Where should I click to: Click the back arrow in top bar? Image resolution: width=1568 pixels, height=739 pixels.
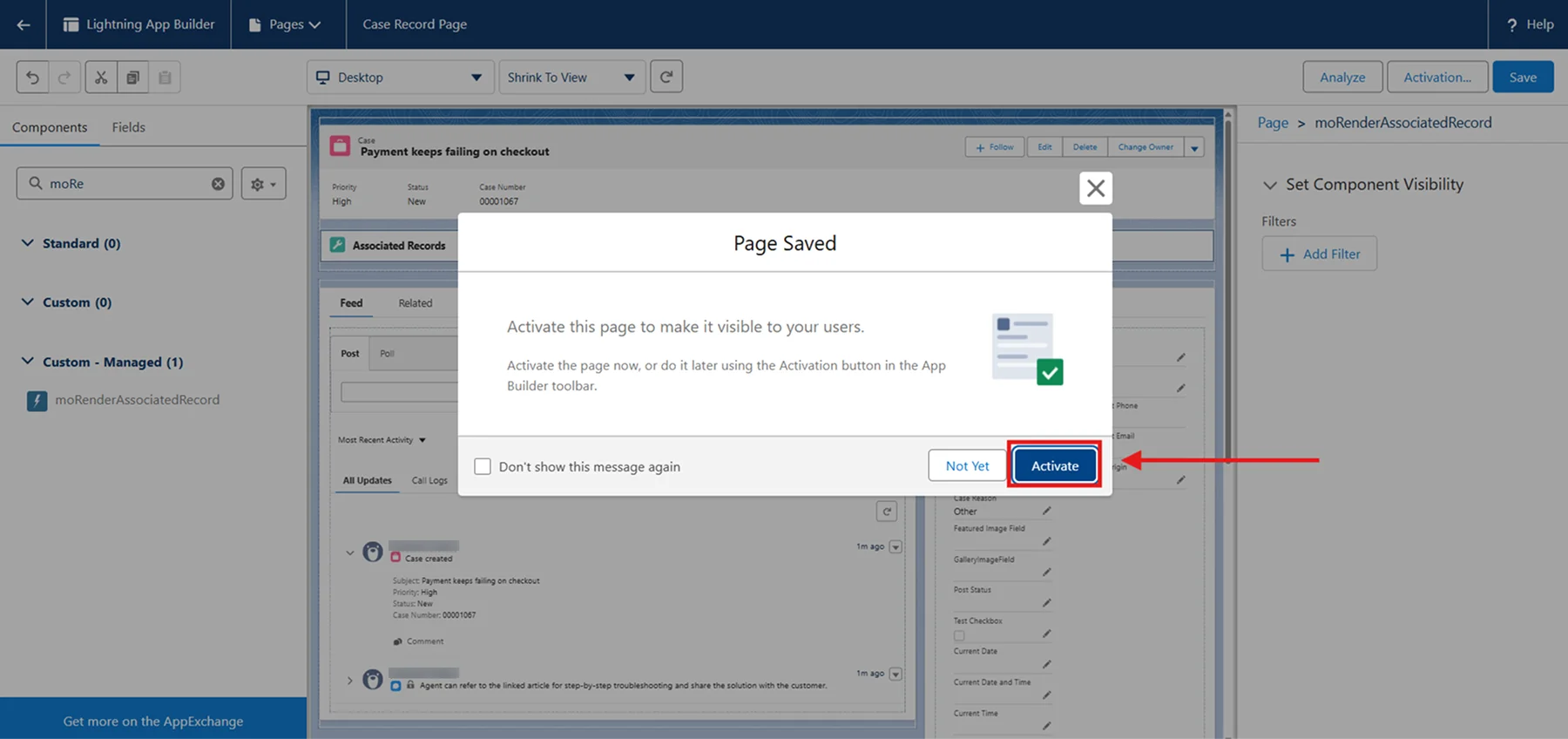[x=24, y=24]
